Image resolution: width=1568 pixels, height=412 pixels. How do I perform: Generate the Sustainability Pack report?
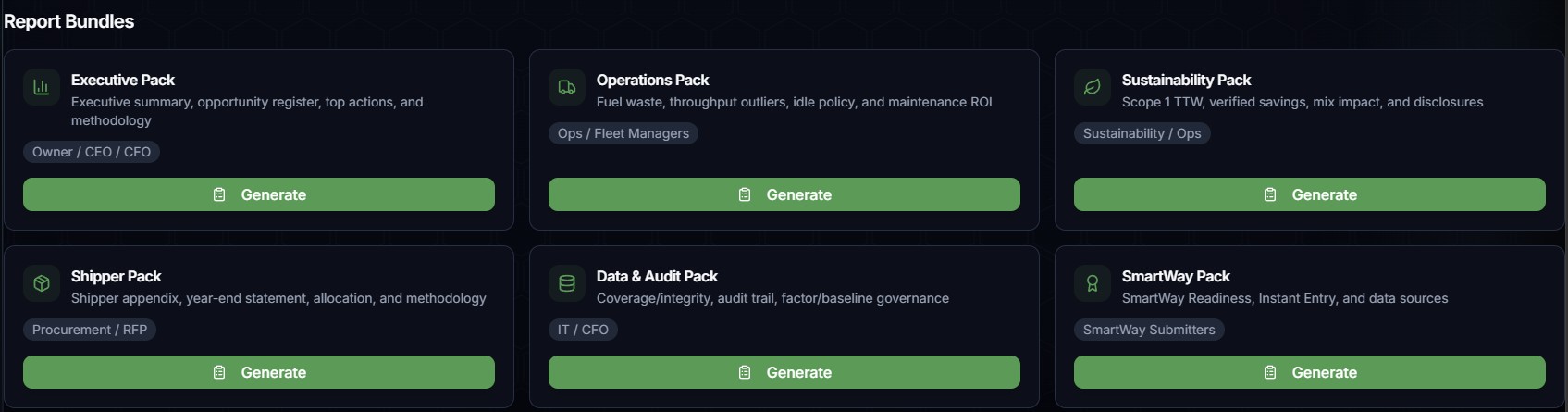(1310, 194)
